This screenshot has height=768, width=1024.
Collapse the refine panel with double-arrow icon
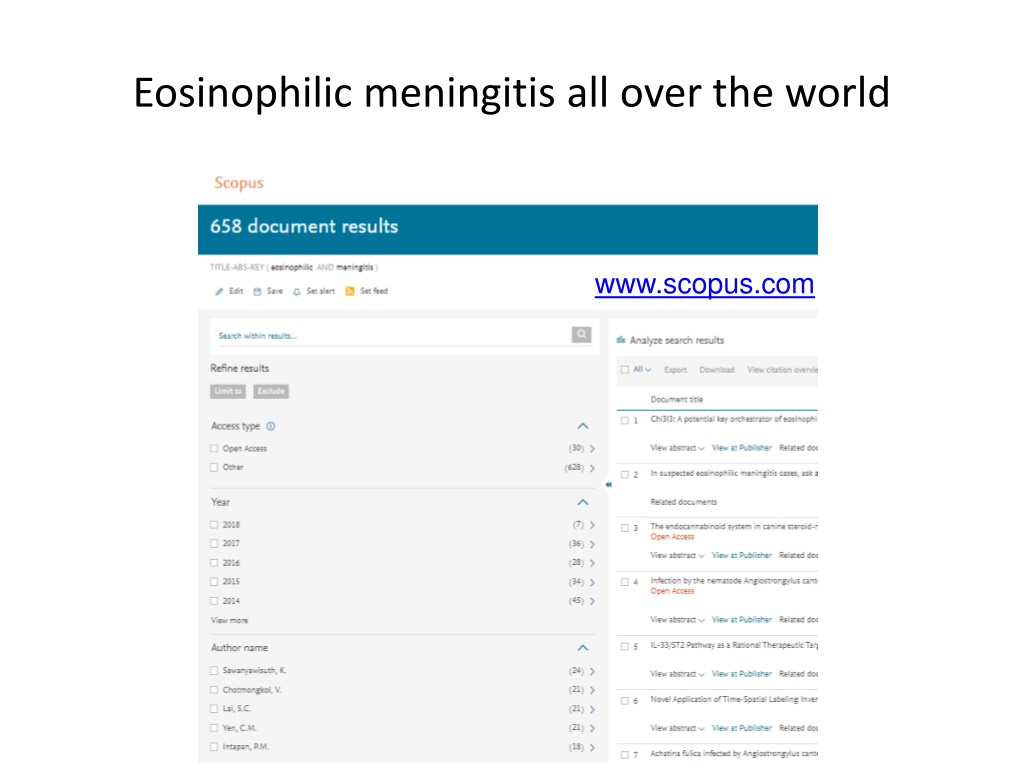[608, 485]
